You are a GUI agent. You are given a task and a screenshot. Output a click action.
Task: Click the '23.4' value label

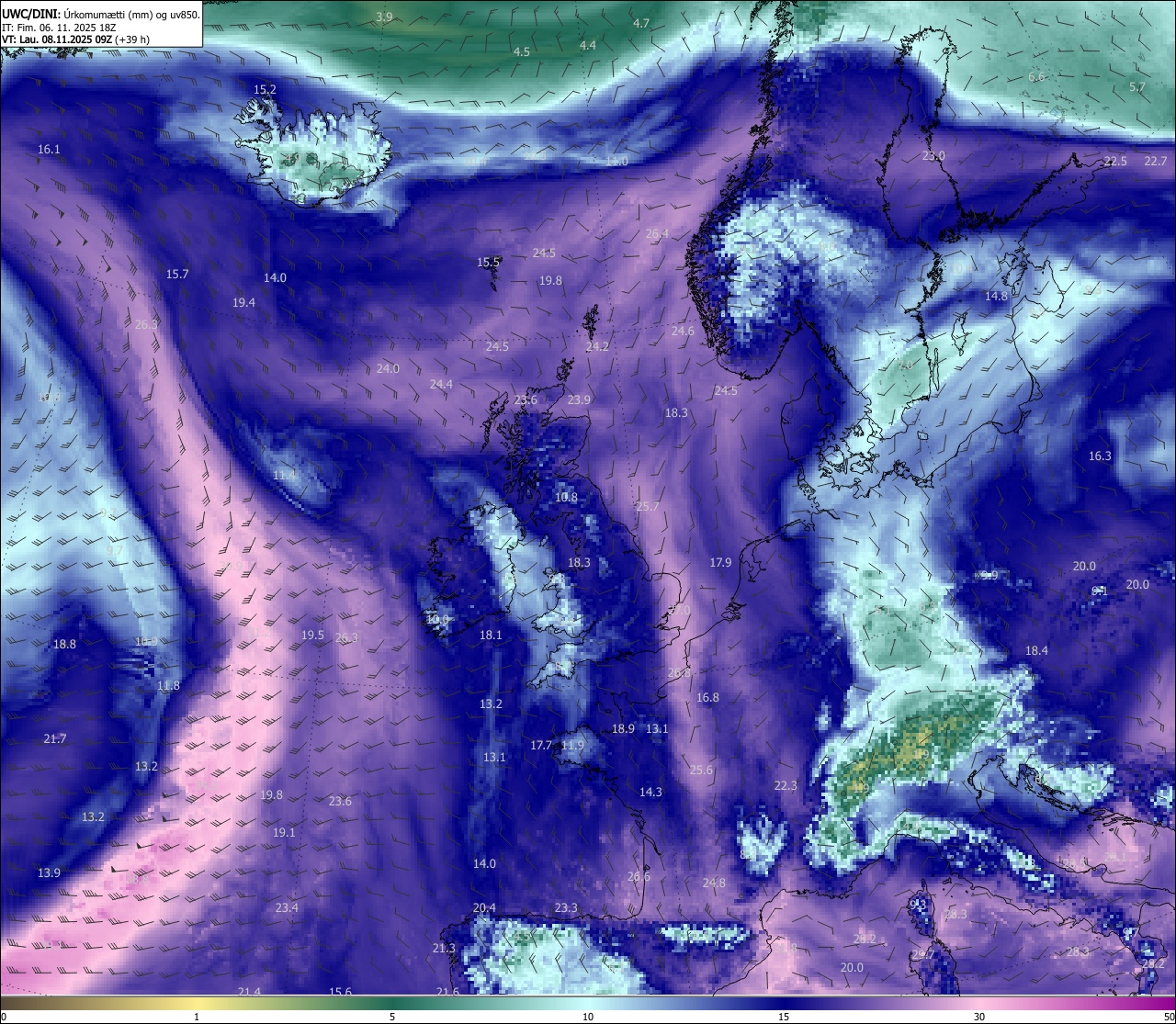pos(287,907)
